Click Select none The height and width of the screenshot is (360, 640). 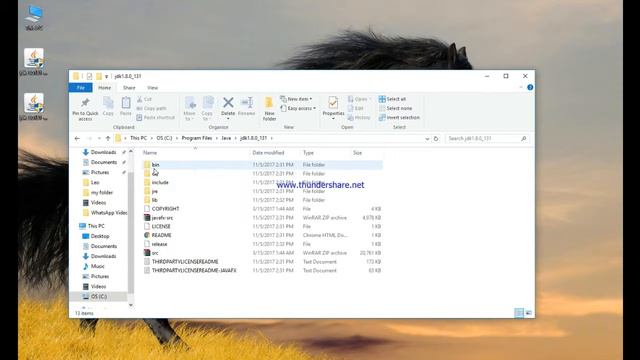[395, 108]
